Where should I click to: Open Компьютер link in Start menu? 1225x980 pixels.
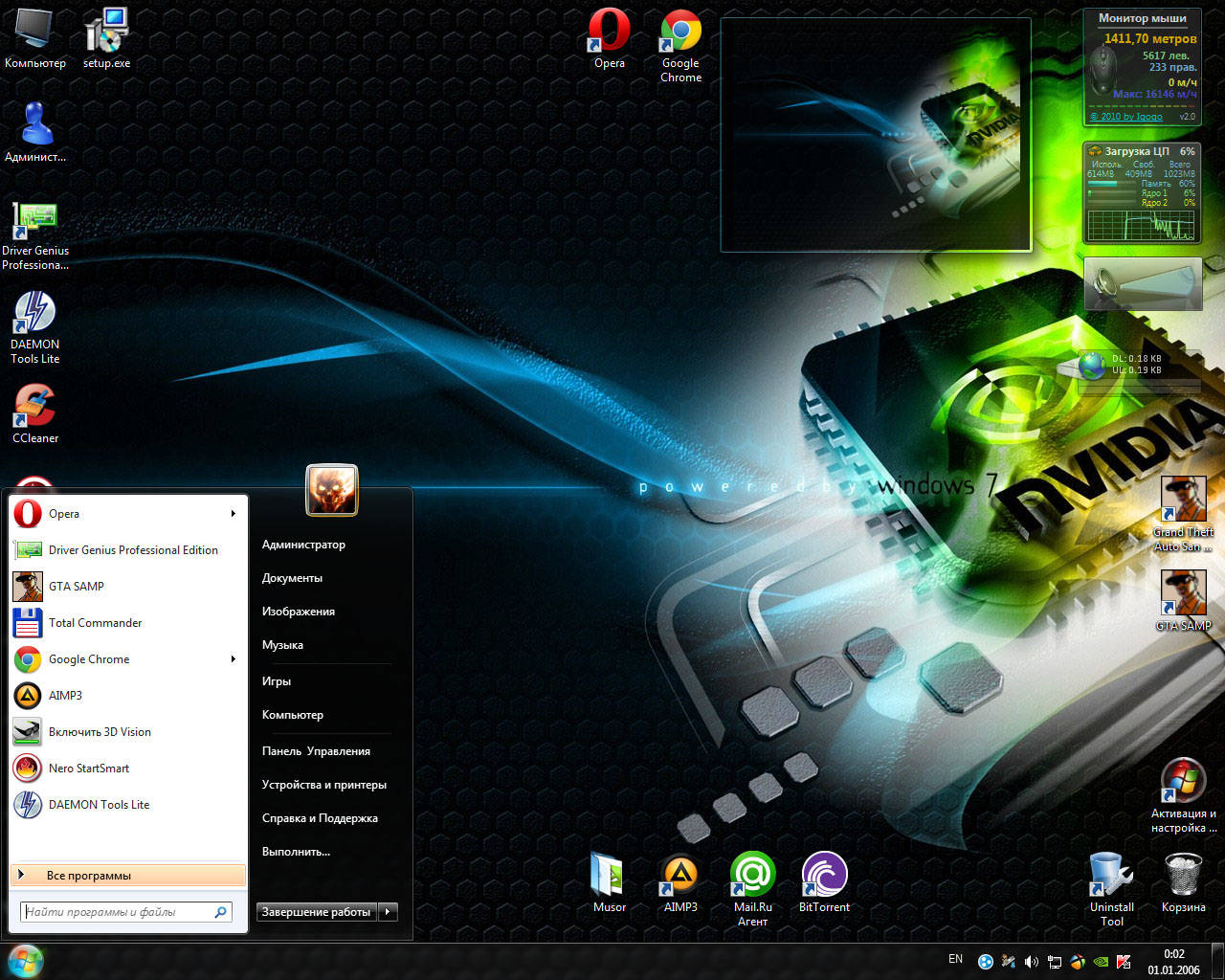[x=293, y=715]
